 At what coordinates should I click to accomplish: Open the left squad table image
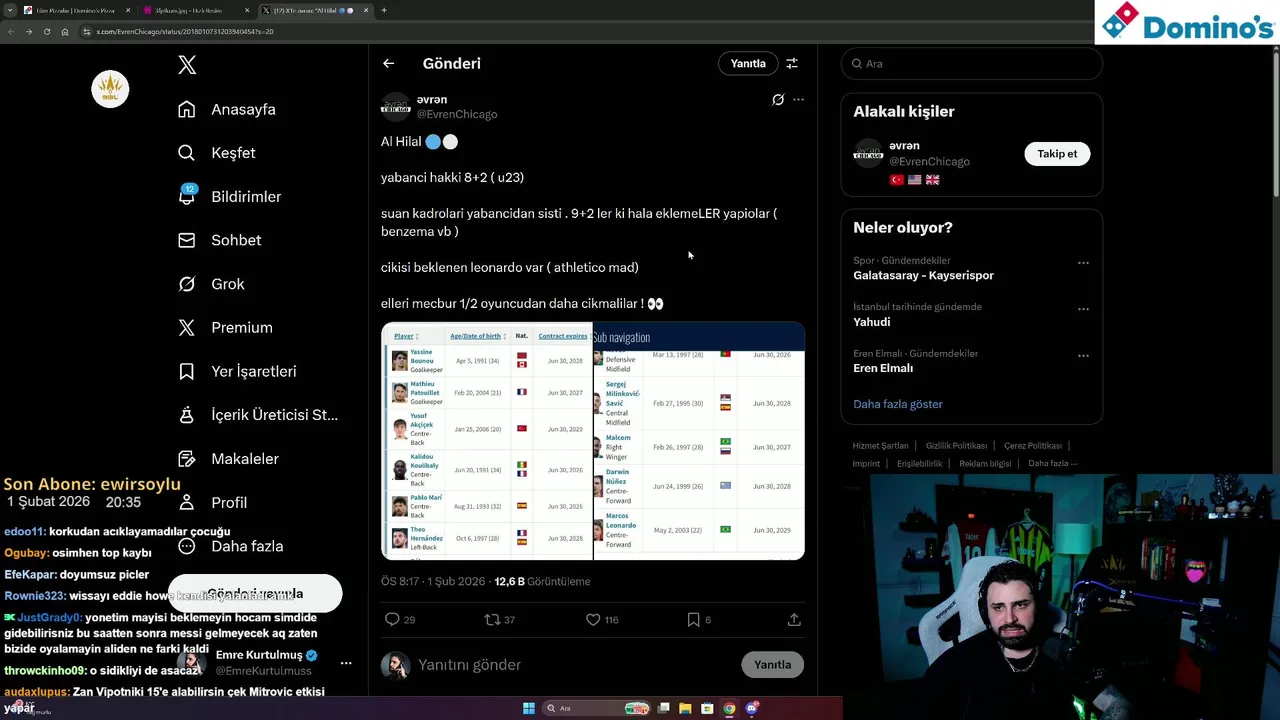tap(487, 440)
